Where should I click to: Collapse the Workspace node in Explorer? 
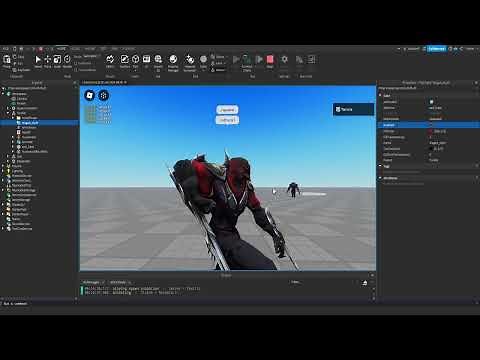point(3,94)
